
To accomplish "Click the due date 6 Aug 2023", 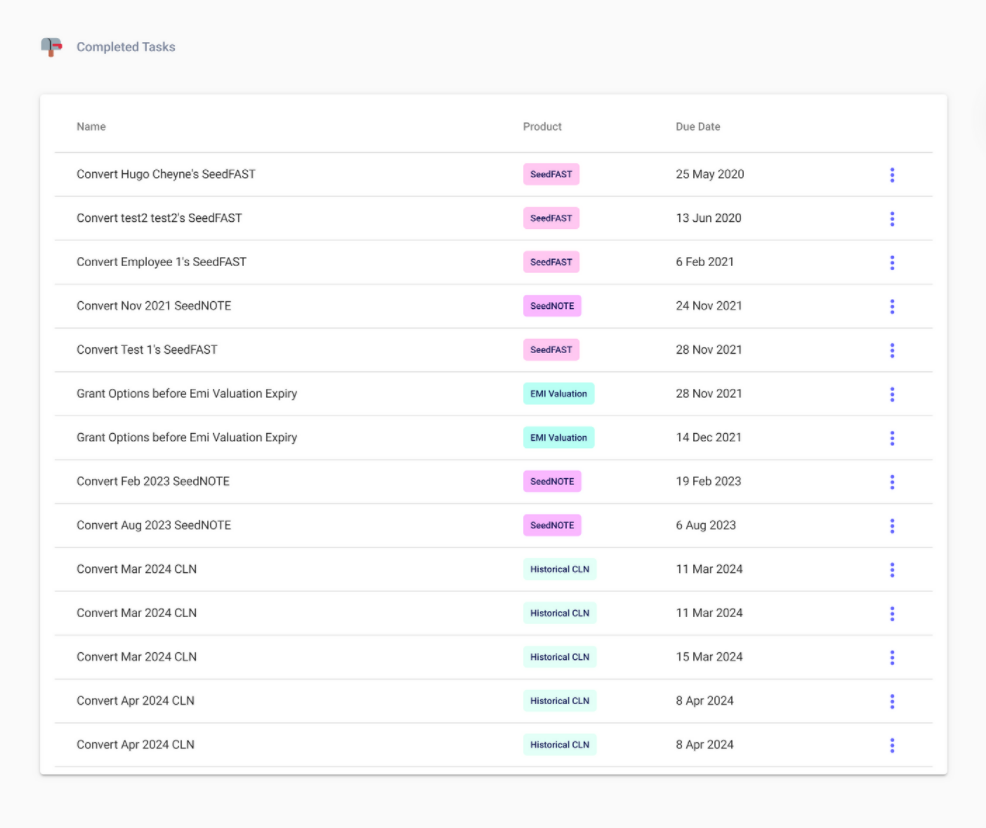I will [706, 526].
